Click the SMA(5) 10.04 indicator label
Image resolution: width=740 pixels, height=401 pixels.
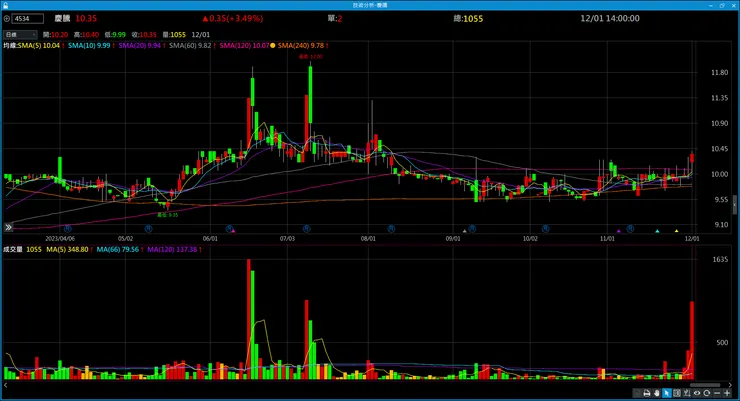[38, 46]
